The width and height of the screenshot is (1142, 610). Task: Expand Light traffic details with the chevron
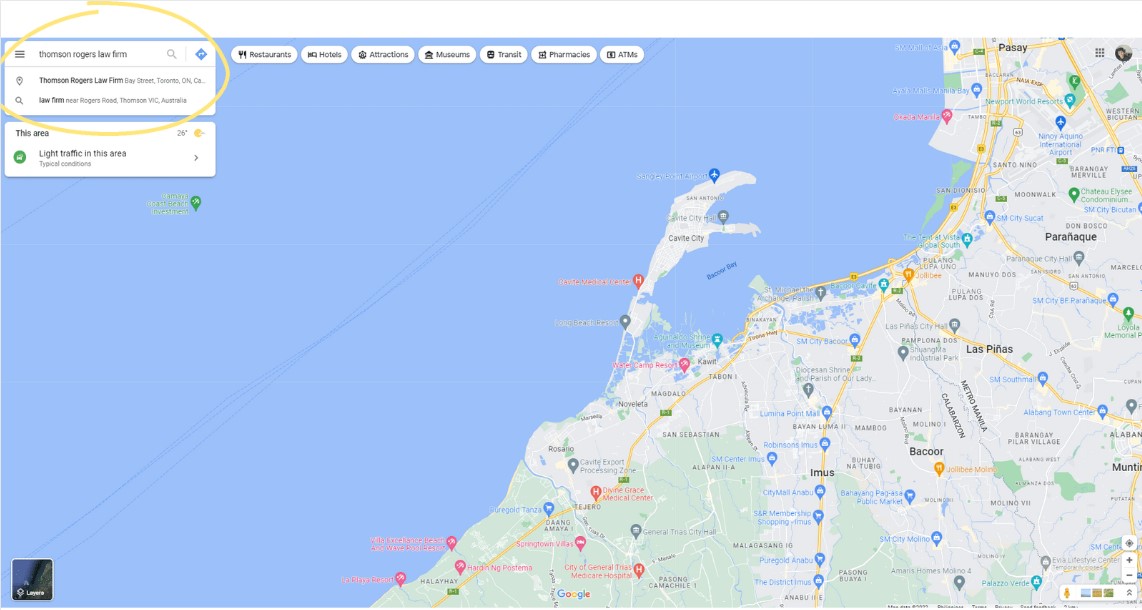pyautogui.click(x=197, y=155)
